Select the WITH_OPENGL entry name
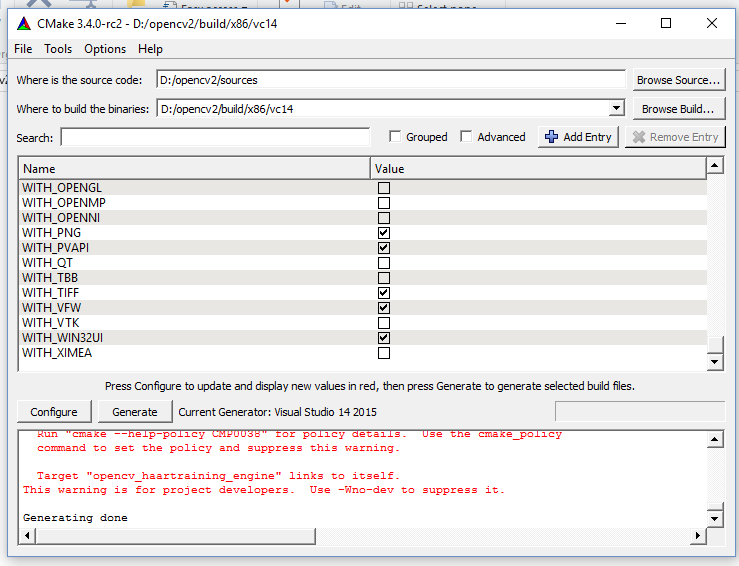Image resolution: width=739 pixels, height=566 pixels. 62,188
